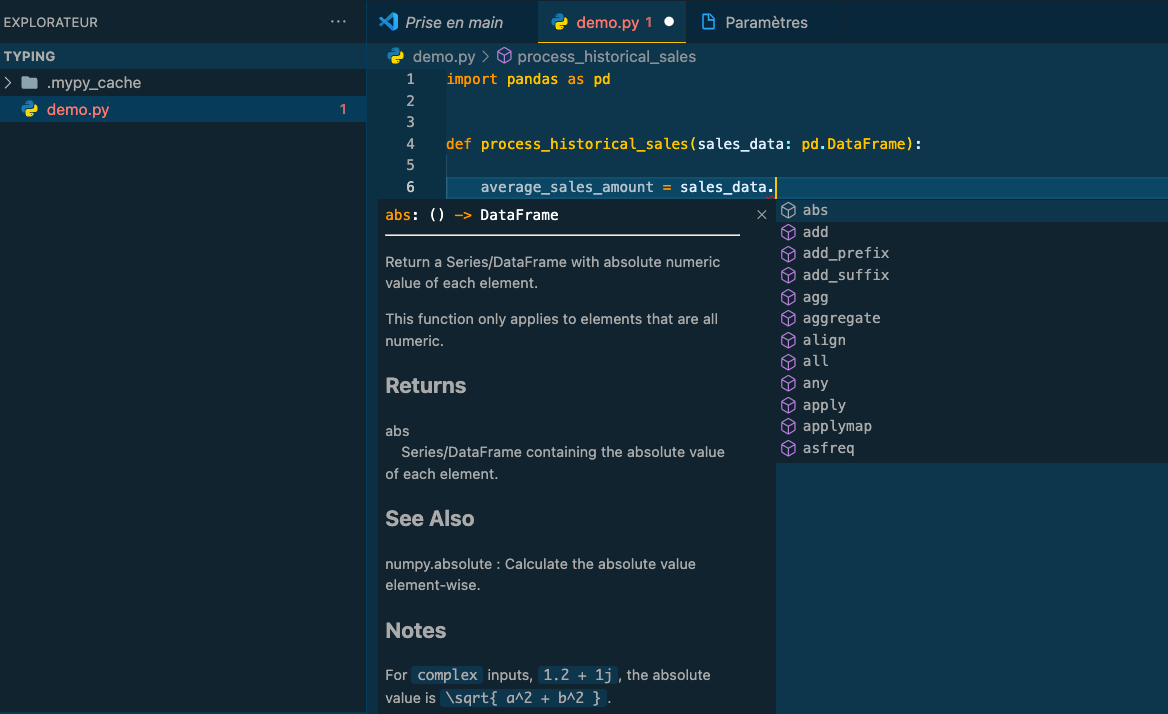Expand the .mypy_cache folder chevron
The width and height of the screenshot is (1168, 714).
click(8, 83)
